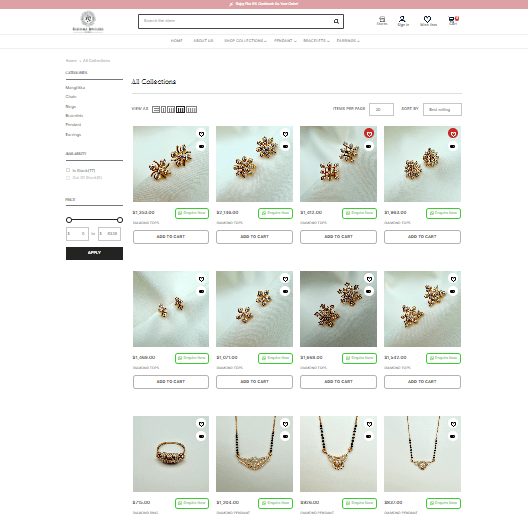Quick view the $2,106.00 earrings
The image size is (528, 514).
[285, 147]
